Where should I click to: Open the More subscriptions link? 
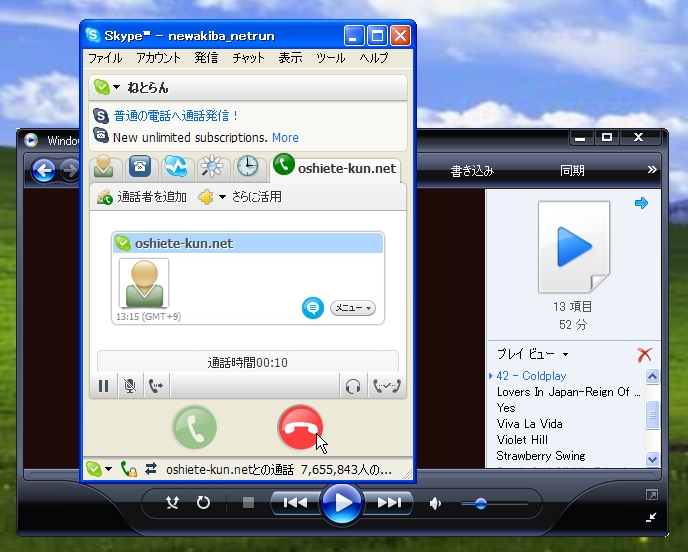285,138
